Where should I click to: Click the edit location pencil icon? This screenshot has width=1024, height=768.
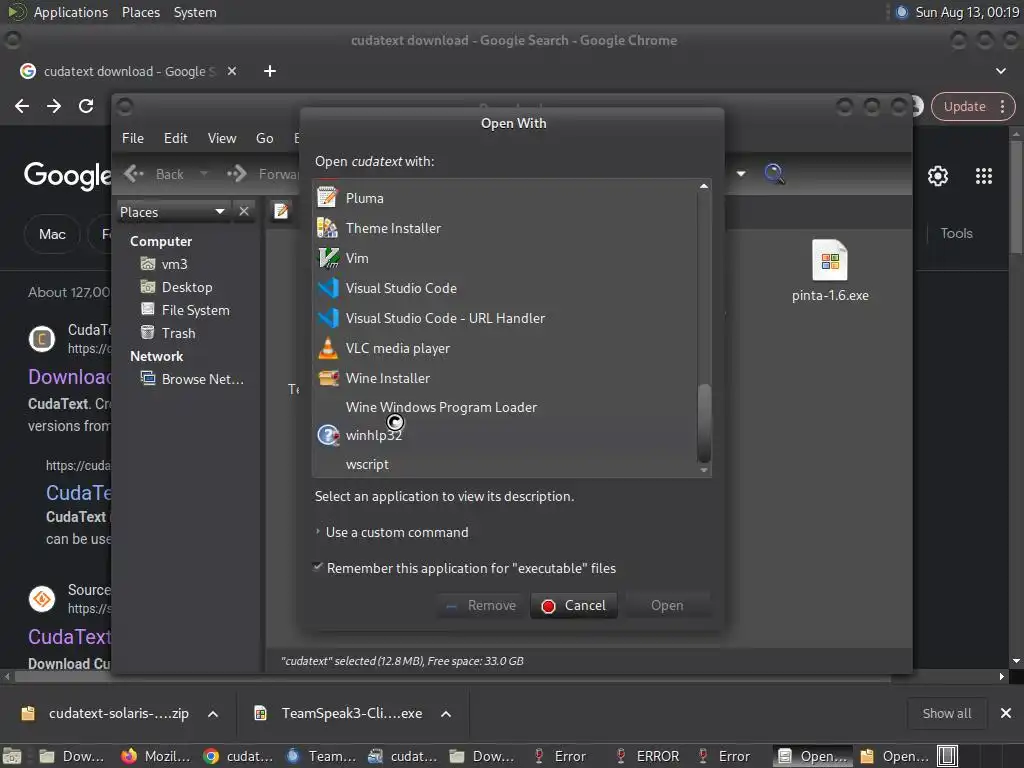pos(281,211)
